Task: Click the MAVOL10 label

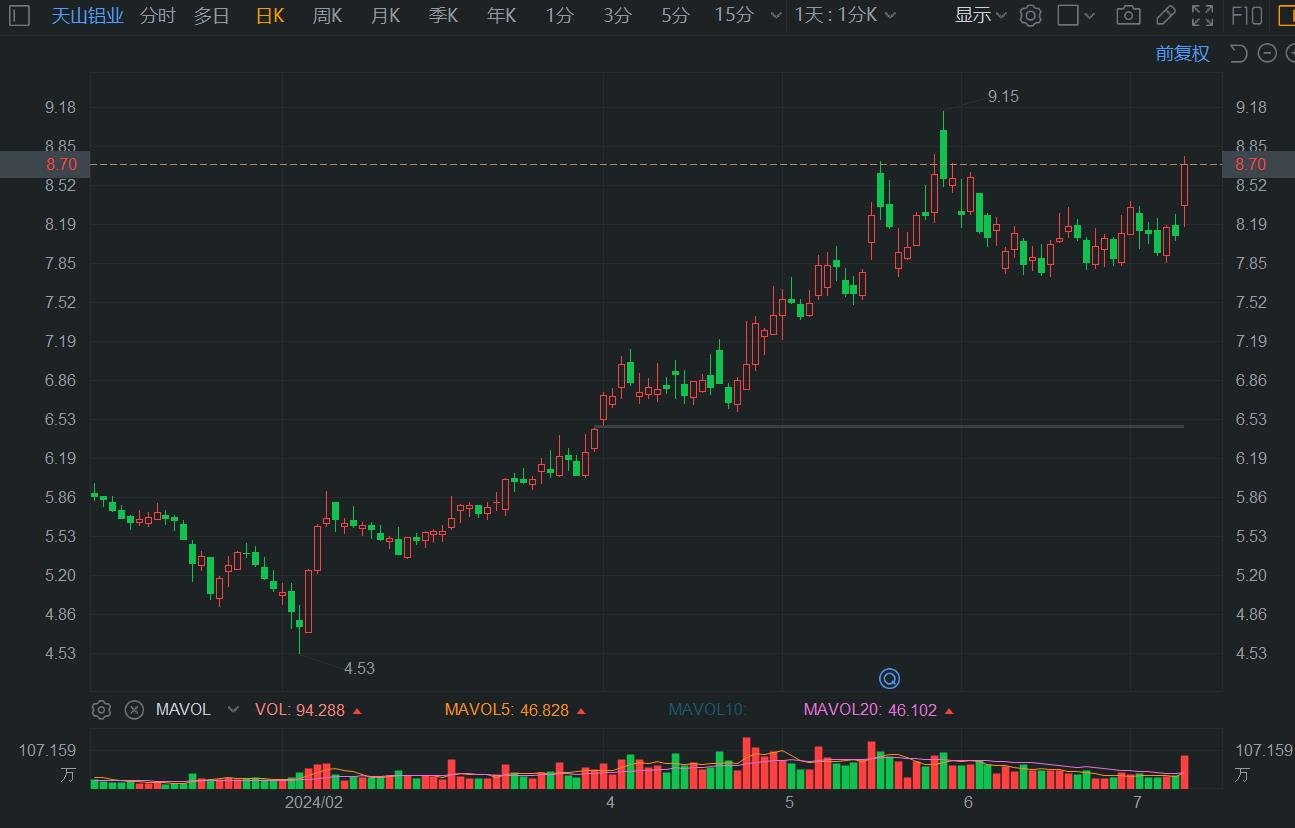Action: click(x=707, y=710)
